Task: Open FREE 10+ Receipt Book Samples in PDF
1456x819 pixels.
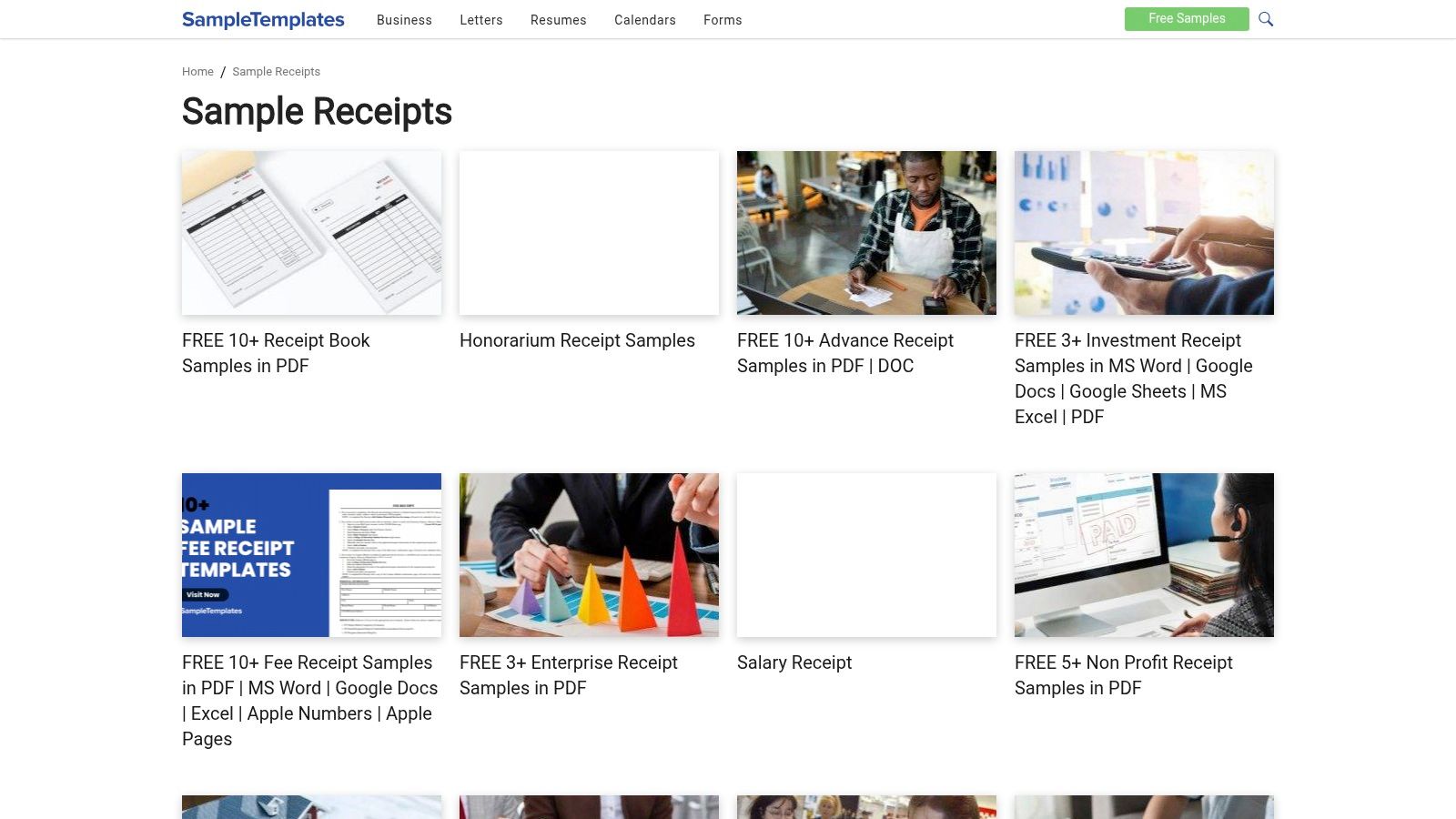Action: pyautogui.click(x=275, y=353)
